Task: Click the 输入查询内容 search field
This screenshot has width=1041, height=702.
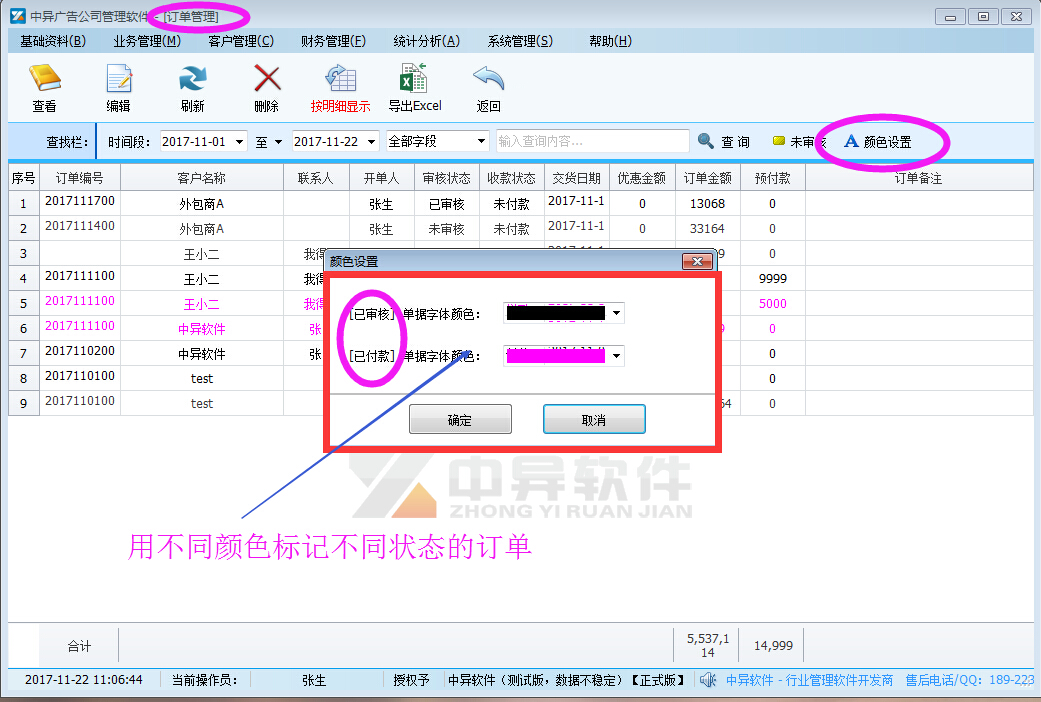Action: click(x=592, y=141)
